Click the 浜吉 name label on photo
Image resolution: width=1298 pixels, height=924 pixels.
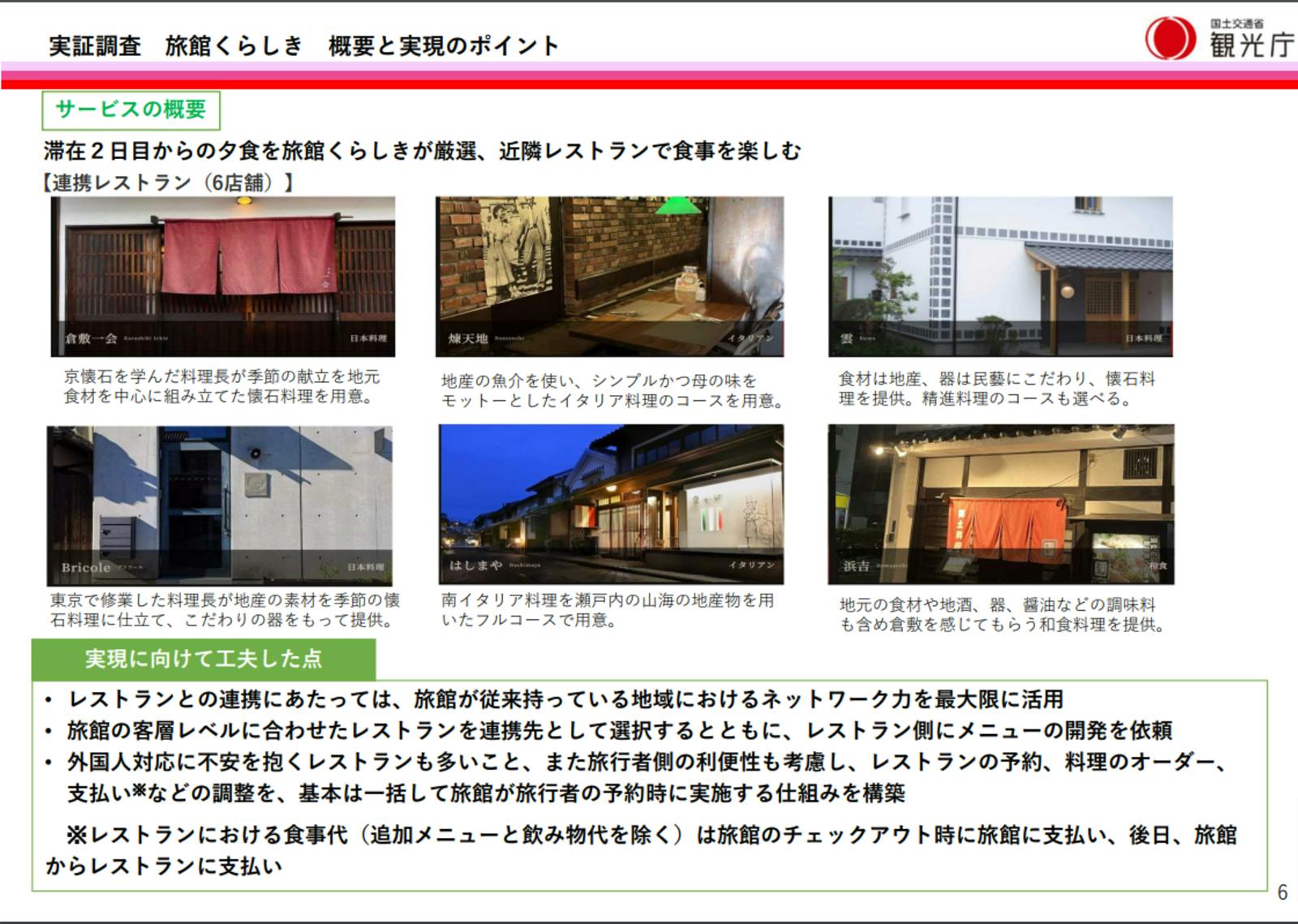point(855,566)
